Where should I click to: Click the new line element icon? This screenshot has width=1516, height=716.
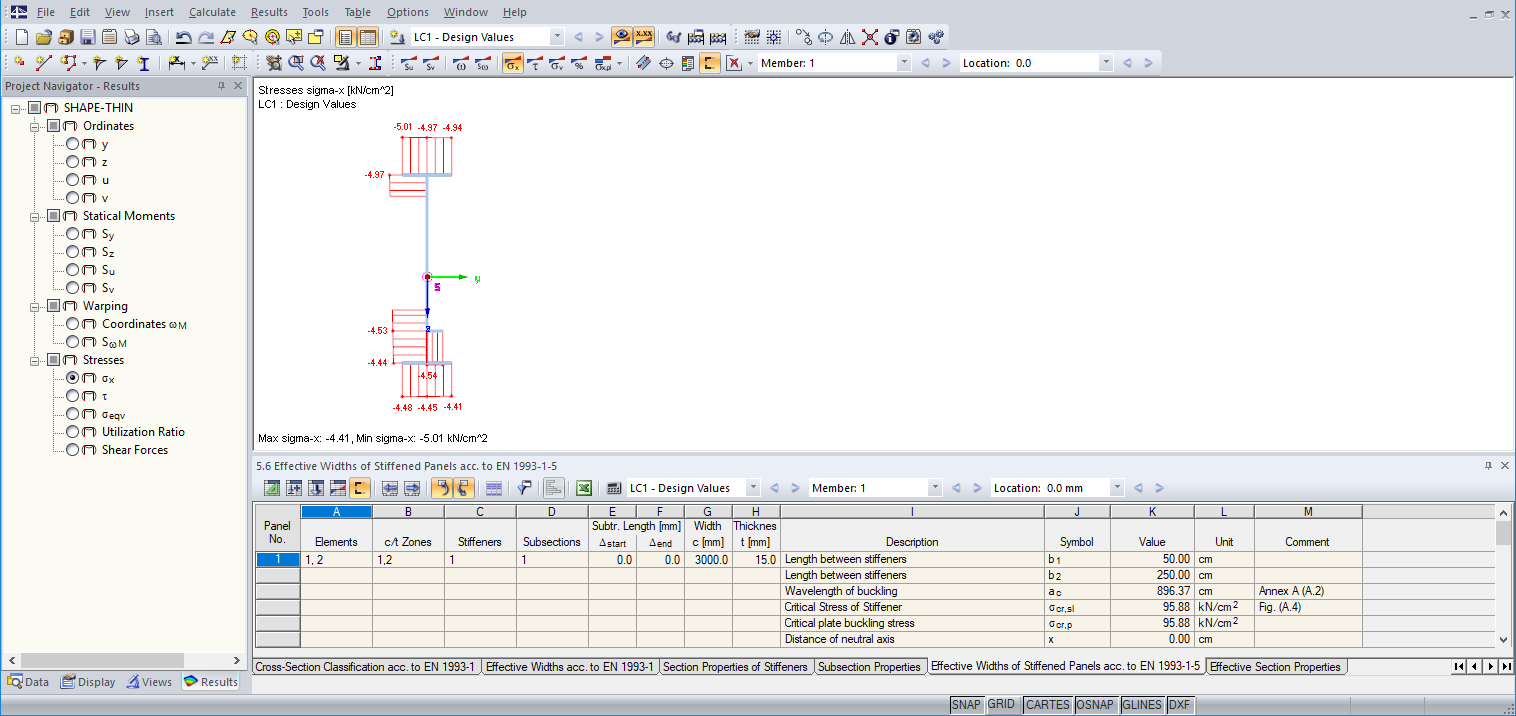coord(43,63)
